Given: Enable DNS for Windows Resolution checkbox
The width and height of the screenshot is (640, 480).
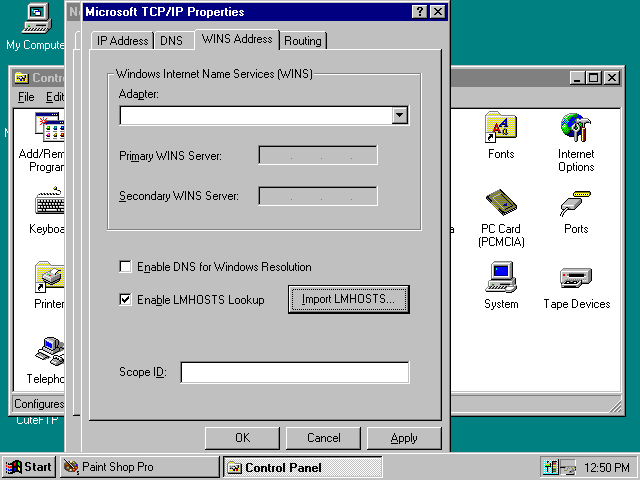Looking at the screenshot, I should [125, 267].
